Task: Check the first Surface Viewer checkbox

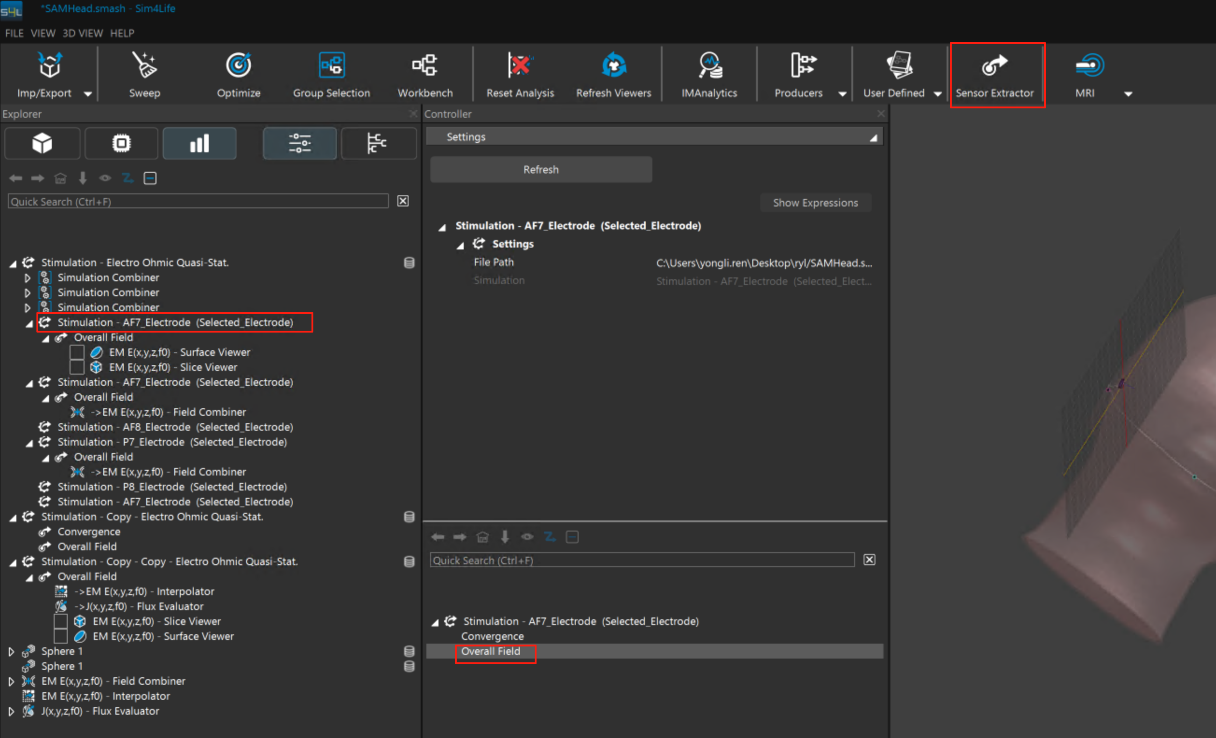Action: (77, 353)
